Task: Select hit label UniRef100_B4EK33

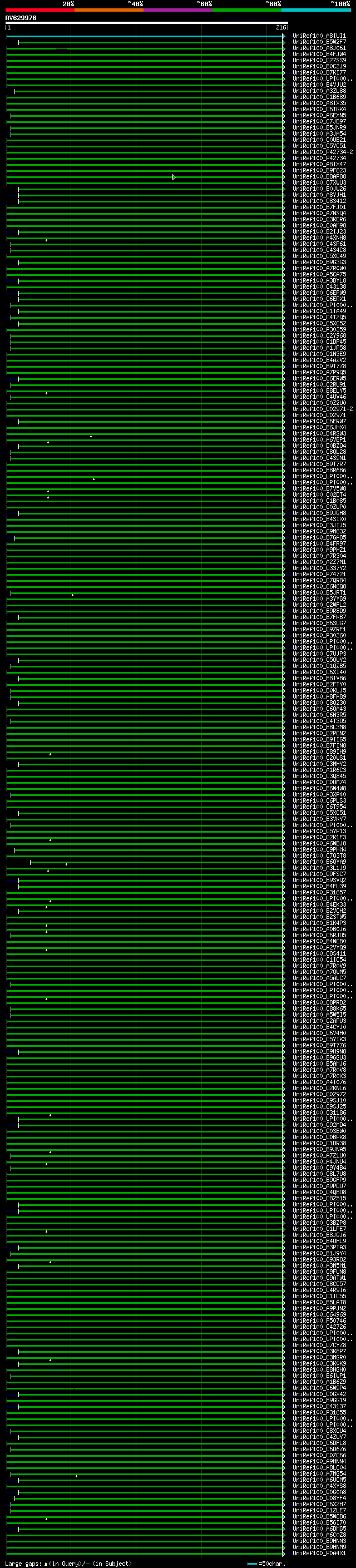Action: tap(319, 904)
